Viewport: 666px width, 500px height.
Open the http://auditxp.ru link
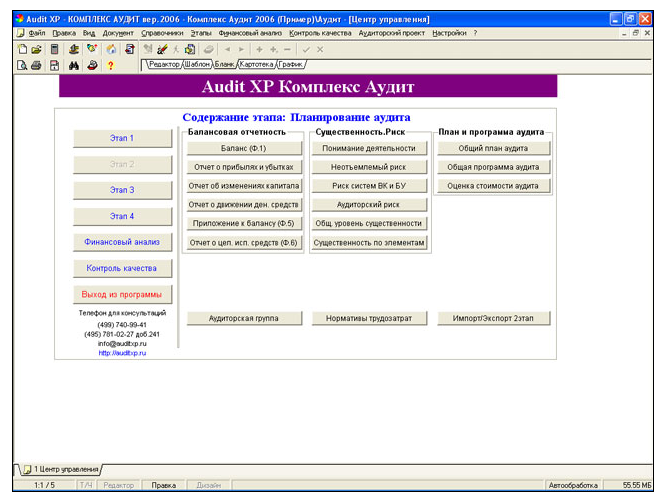pyautogui.click(x=122, y=353)
